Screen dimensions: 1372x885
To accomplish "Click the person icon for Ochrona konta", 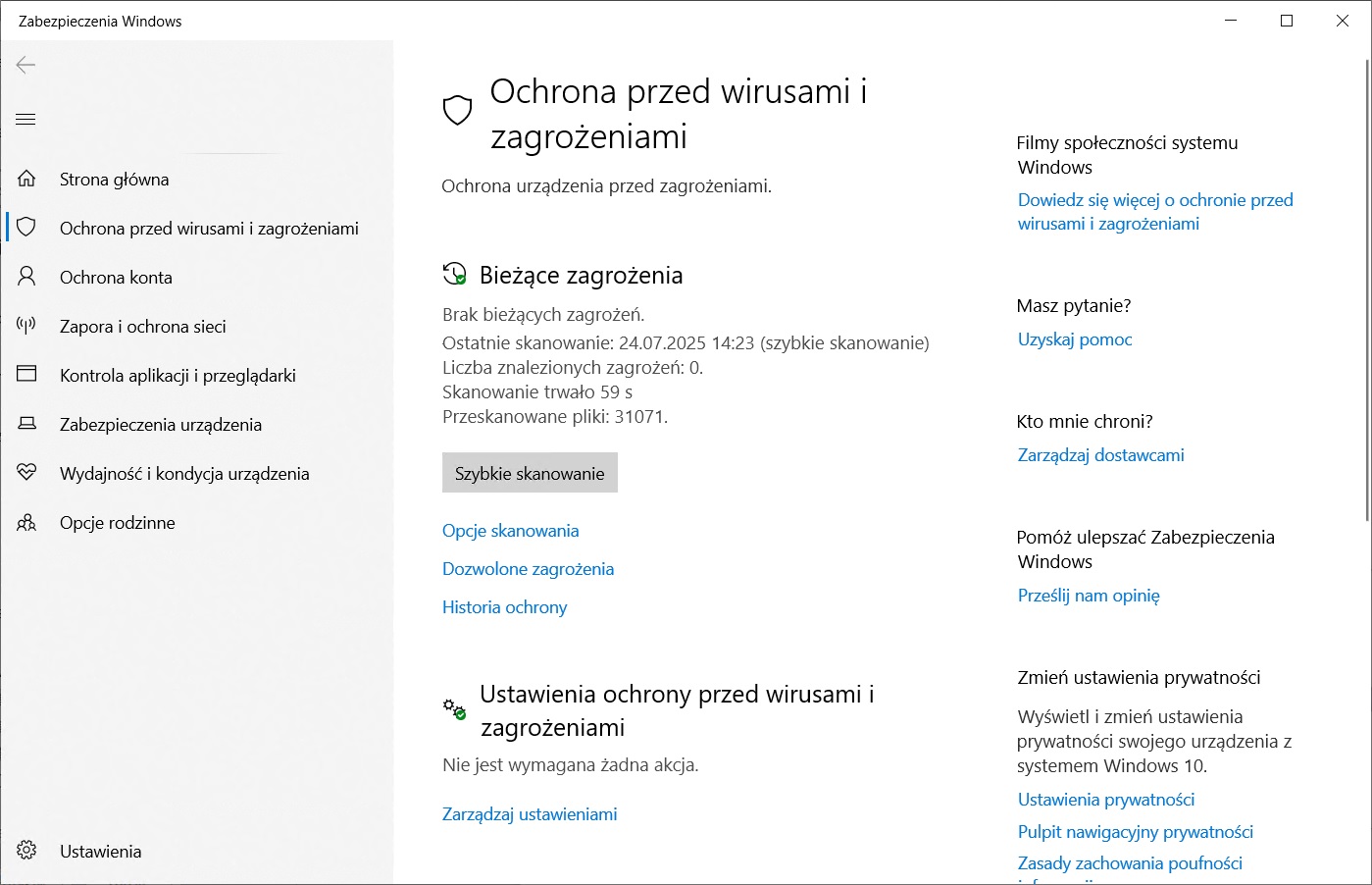I will click(x=26, y=277).
